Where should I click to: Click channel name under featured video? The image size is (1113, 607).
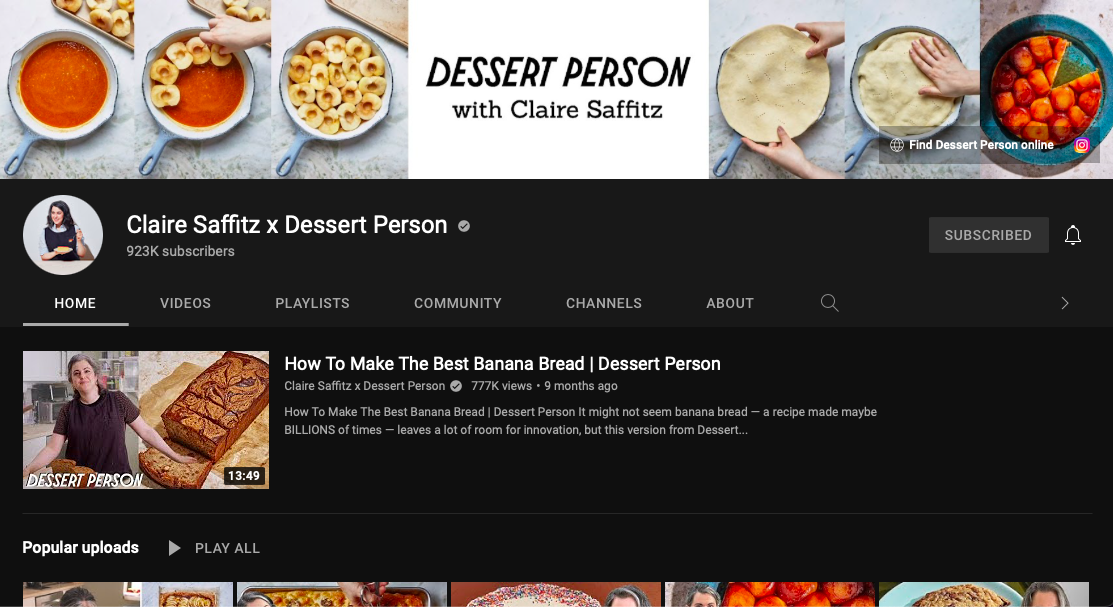(x=364, y=386)
